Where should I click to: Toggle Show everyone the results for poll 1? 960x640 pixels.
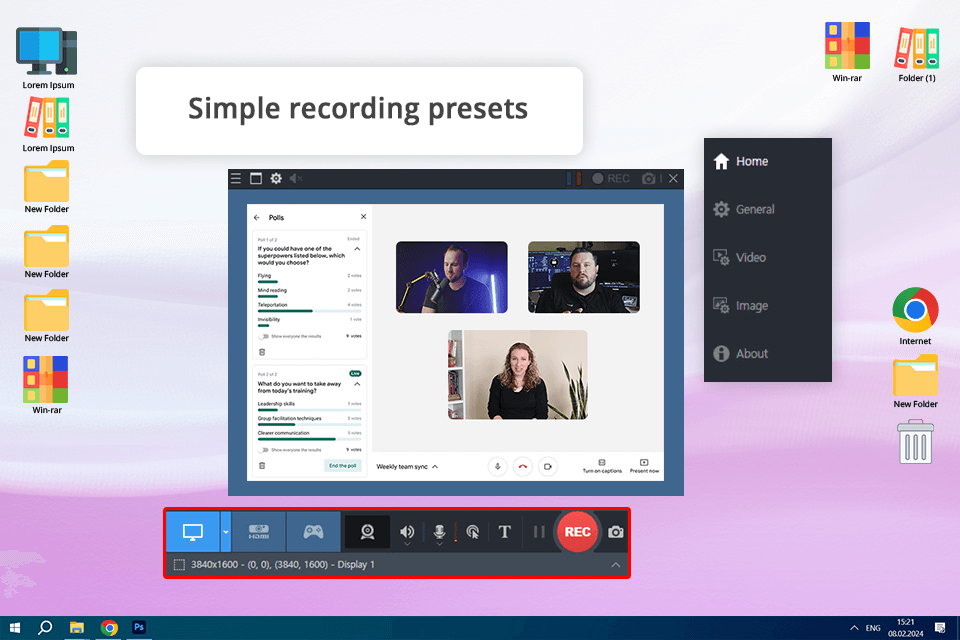click(263, 336)
